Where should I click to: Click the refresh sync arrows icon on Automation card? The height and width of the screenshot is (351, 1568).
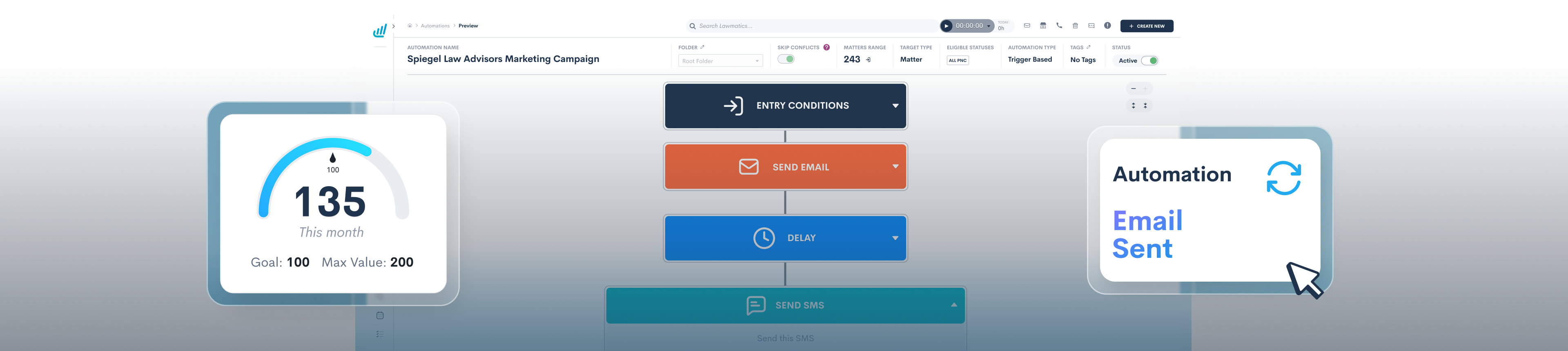pos(1284,178)
